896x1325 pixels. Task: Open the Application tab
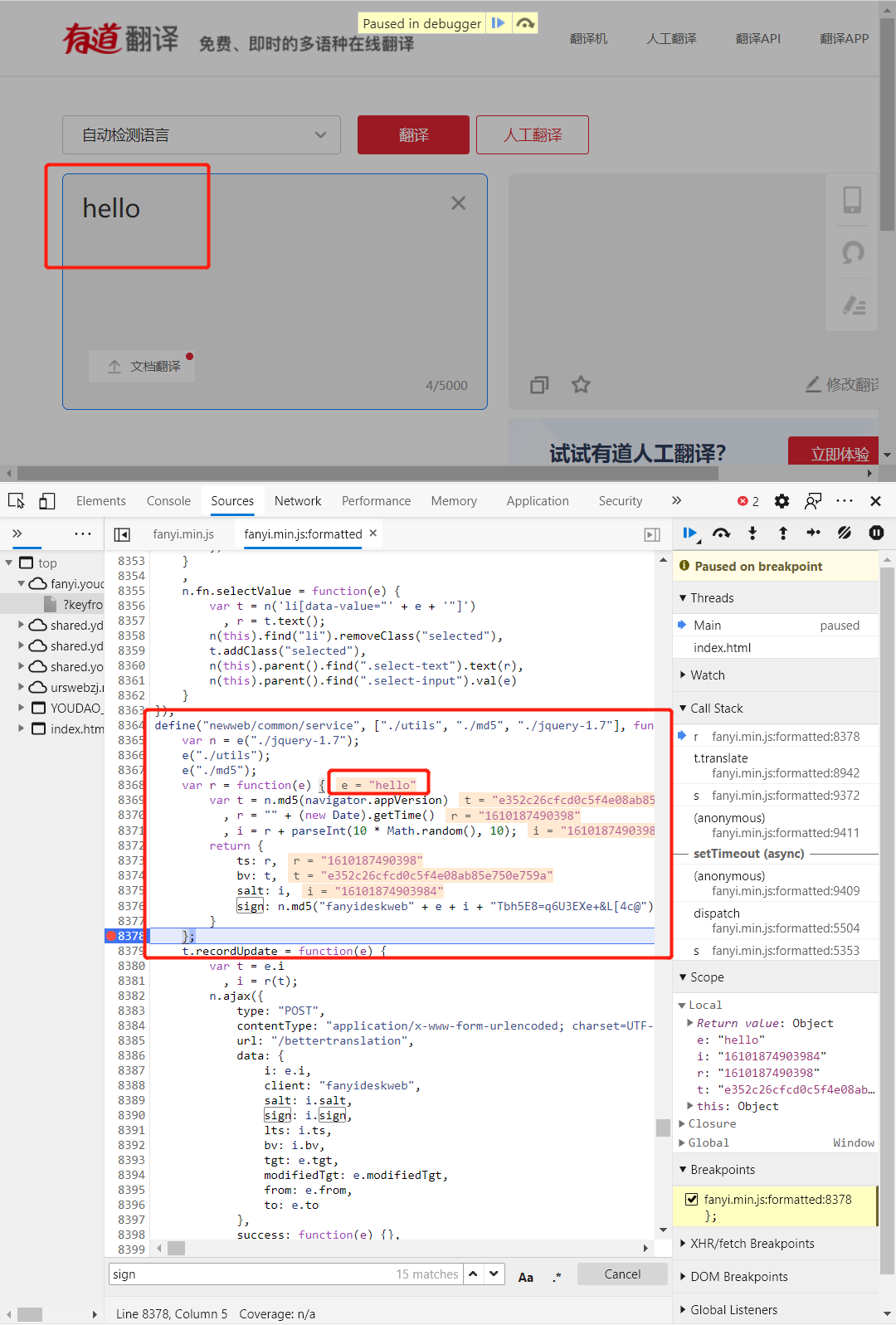(538, 501)
